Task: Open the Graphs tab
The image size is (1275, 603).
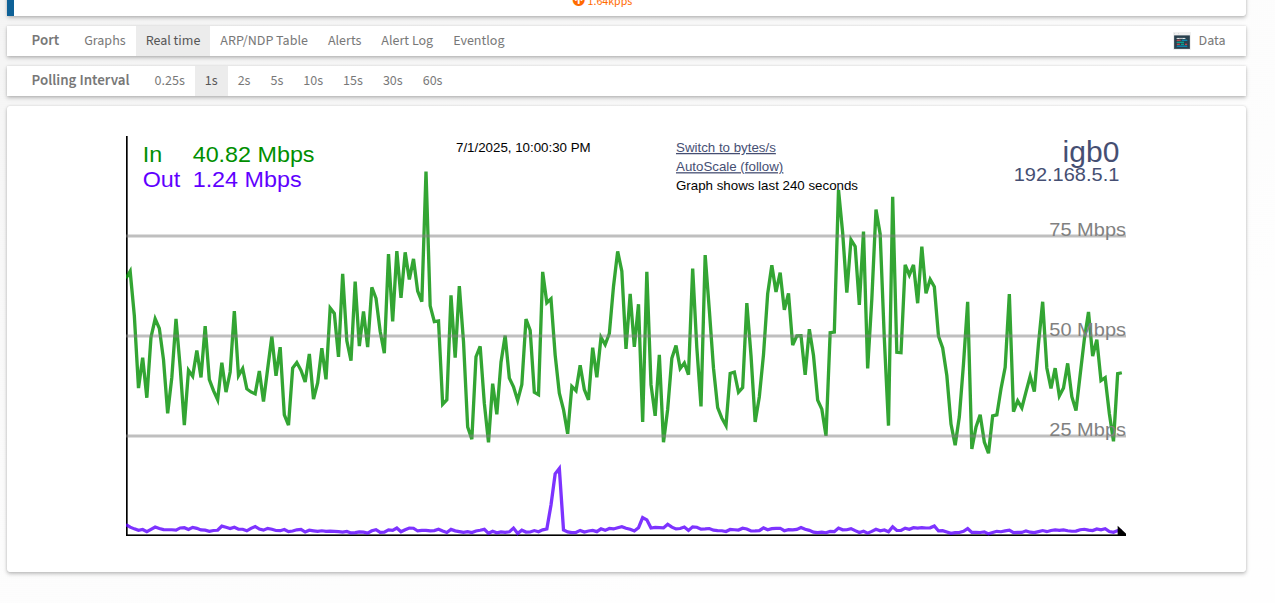Action: click(x=104, y=40)
